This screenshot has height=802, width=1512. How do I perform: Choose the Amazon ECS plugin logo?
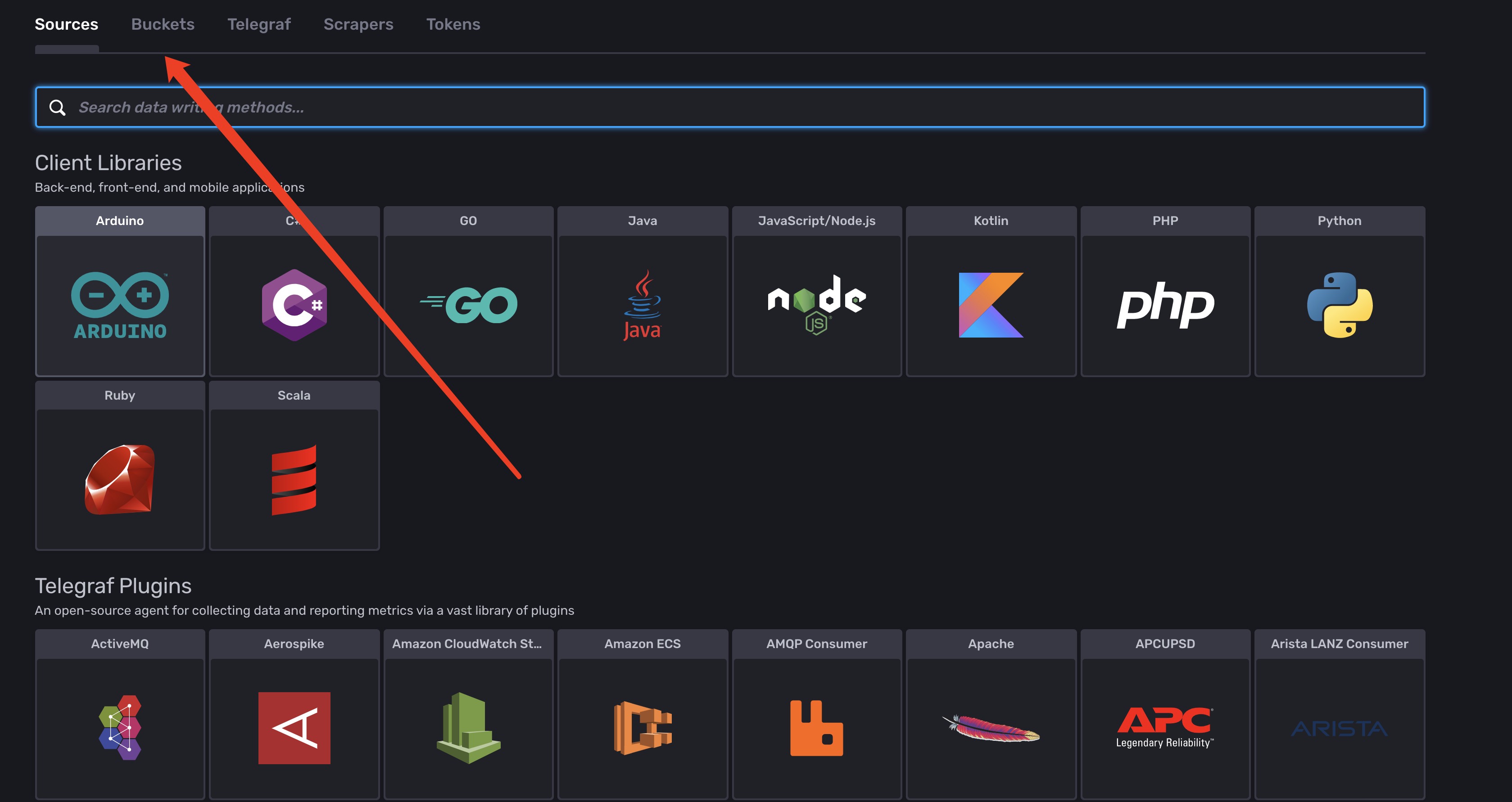pyautogui.click(x=643, y=728)
